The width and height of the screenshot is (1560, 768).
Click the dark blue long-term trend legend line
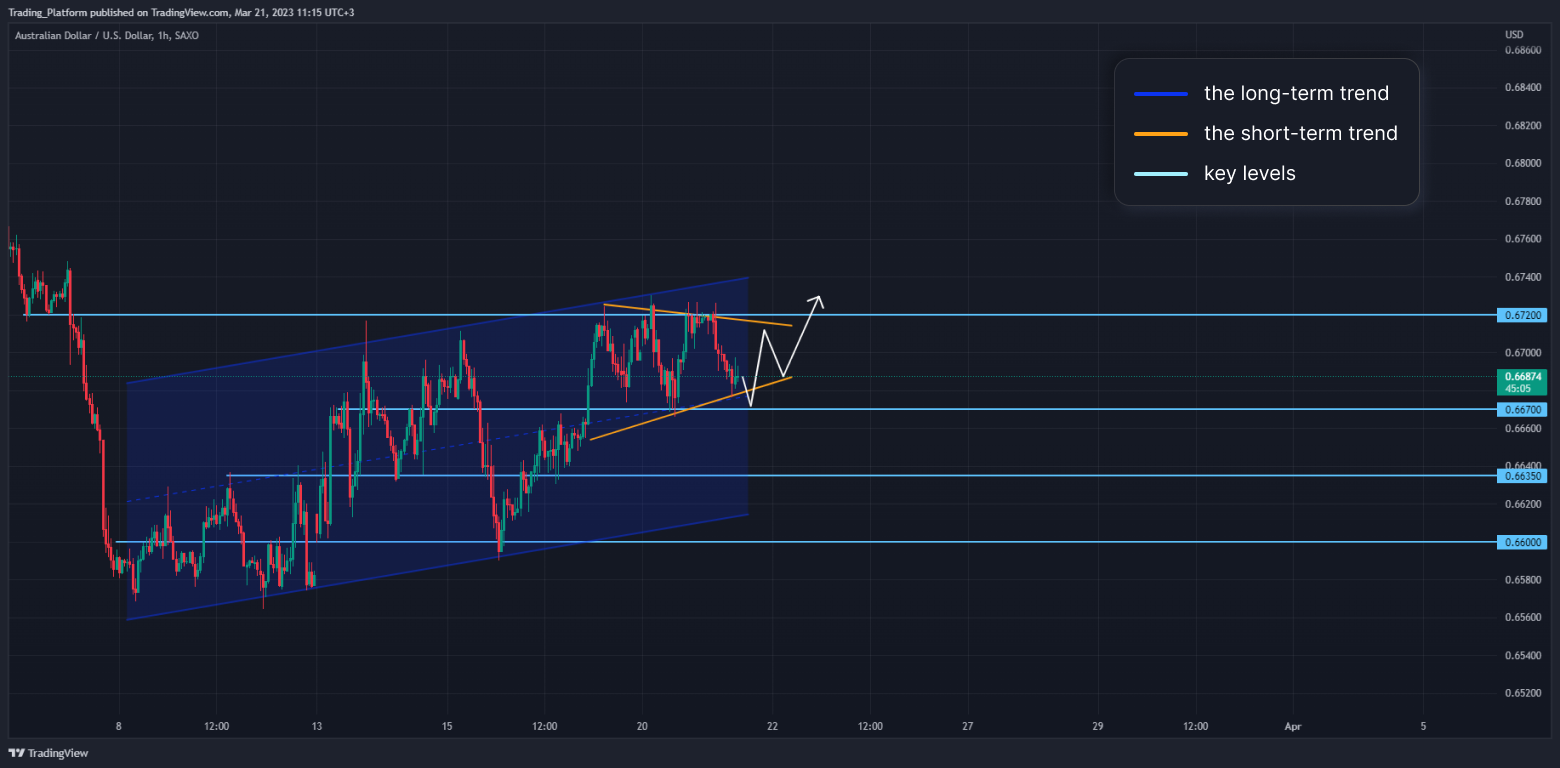pyautogui.click(x=1161, y=94)
